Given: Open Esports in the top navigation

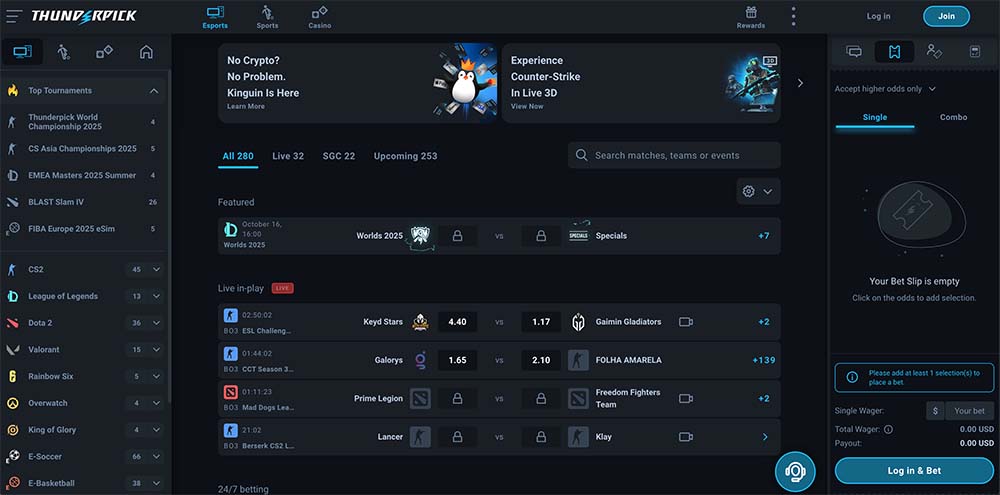Looking at the screenshot, I should (x=216, y=17).
